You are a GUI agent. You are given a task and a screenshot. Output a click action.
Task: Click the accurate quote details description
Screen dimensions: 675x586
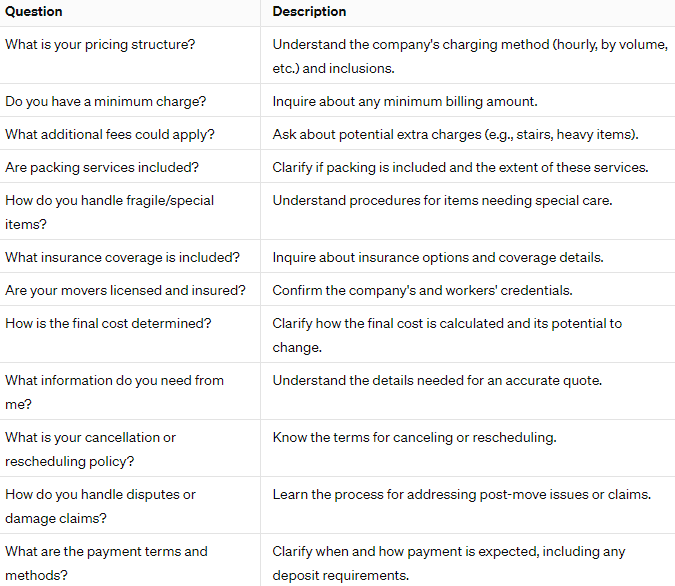[x=437, y=380]
